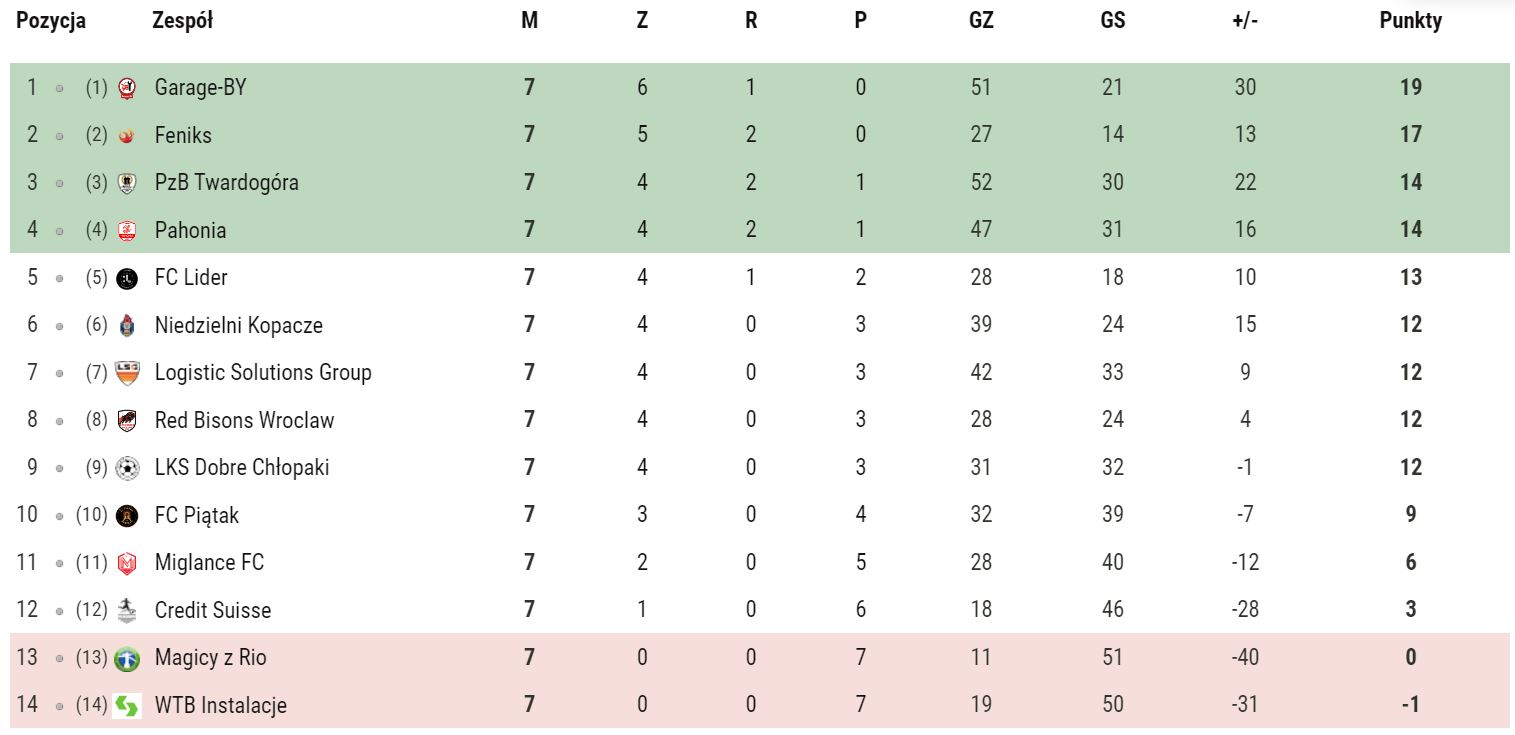This screenshot has height=735, width=1515.
Task: Click the Magicy z Rio globe logo
Action: click(127, 658)
